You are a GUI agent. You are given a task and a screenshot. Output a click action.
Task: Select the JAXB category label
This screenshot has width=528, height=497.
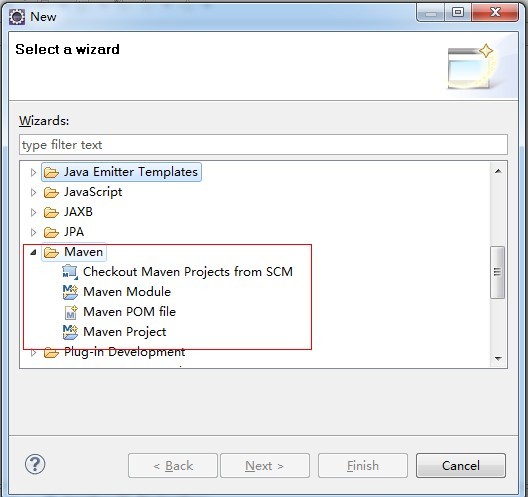[x=78, y=212]
